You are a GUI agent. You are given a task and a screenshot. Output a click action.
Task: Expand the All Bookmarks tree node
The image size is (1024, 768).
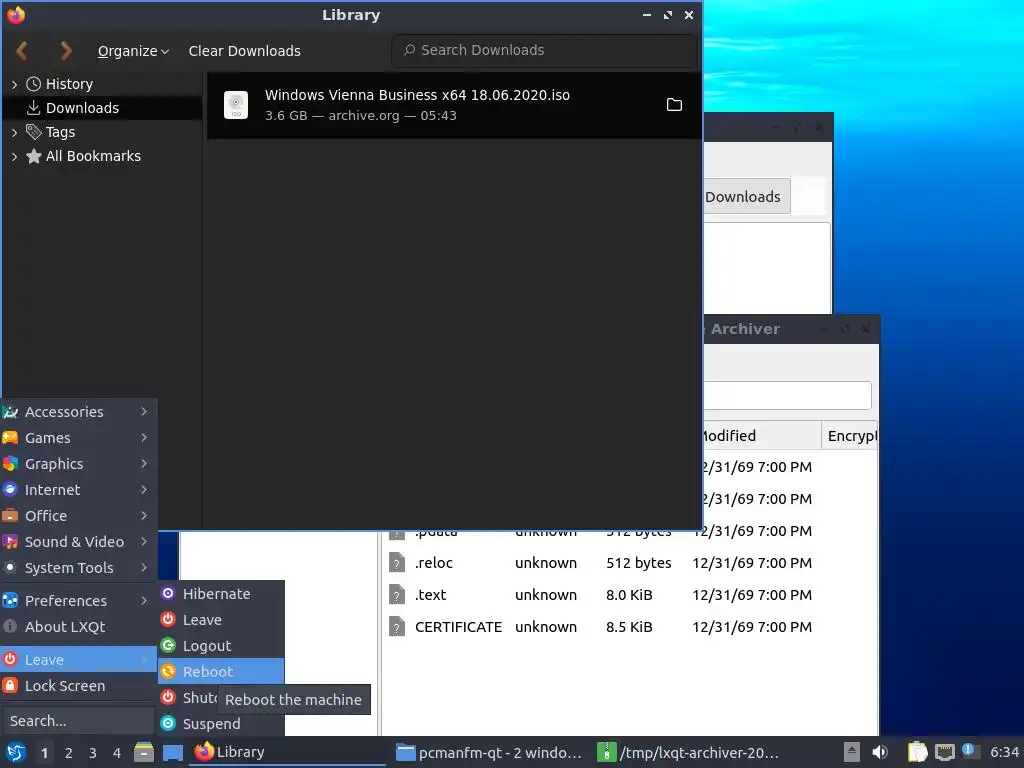pos(14,156)
